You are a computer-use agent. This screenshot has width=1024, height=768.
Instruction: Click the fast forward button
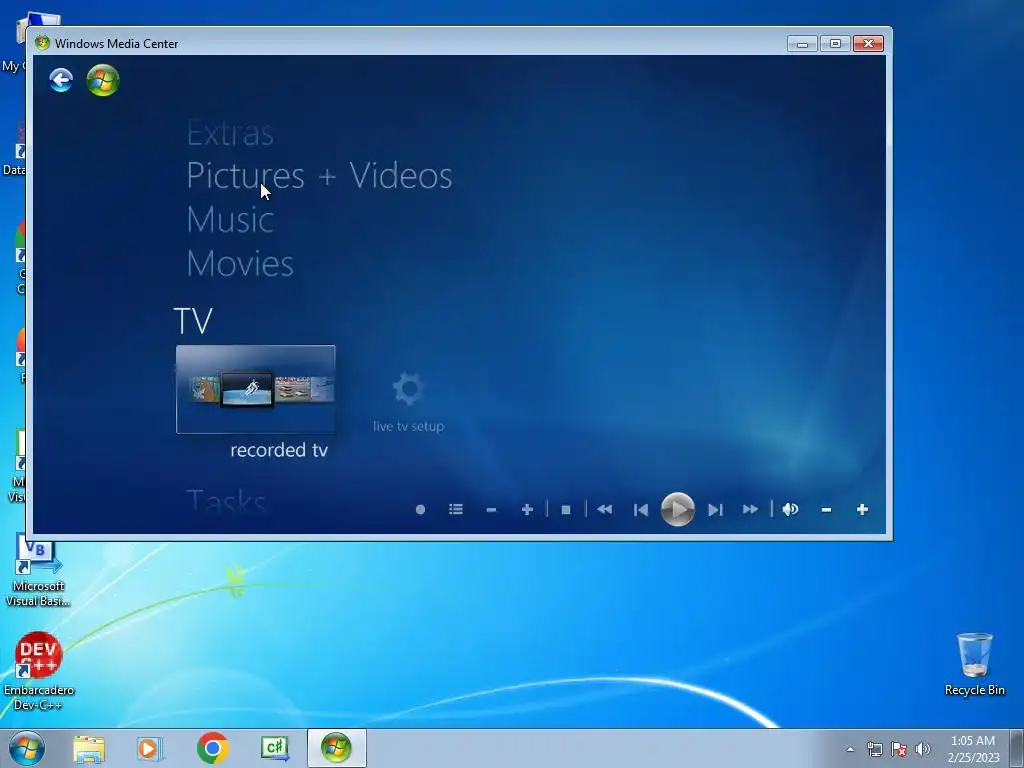pyautogui.click(x=750, y=509)
